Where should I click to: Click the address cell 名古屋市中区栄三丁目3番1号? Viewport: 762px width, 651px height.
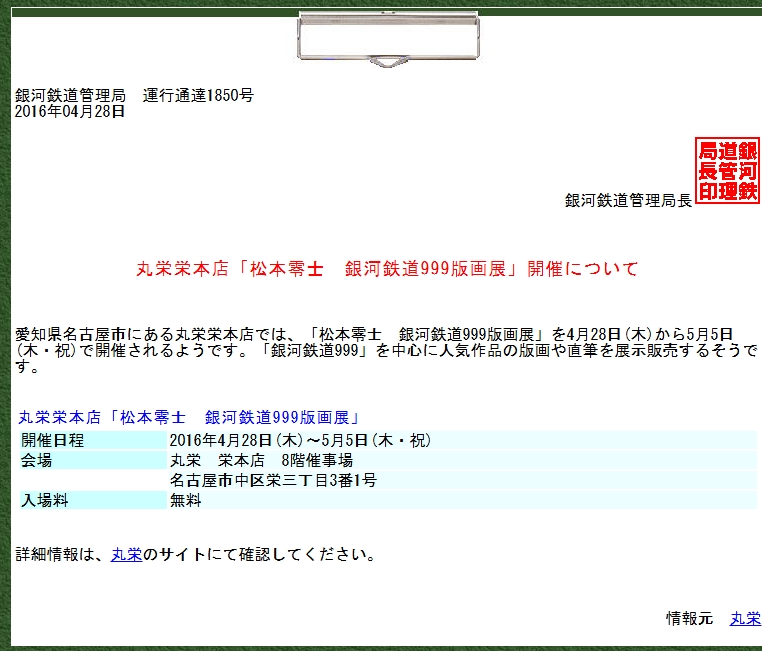point(462,480)
